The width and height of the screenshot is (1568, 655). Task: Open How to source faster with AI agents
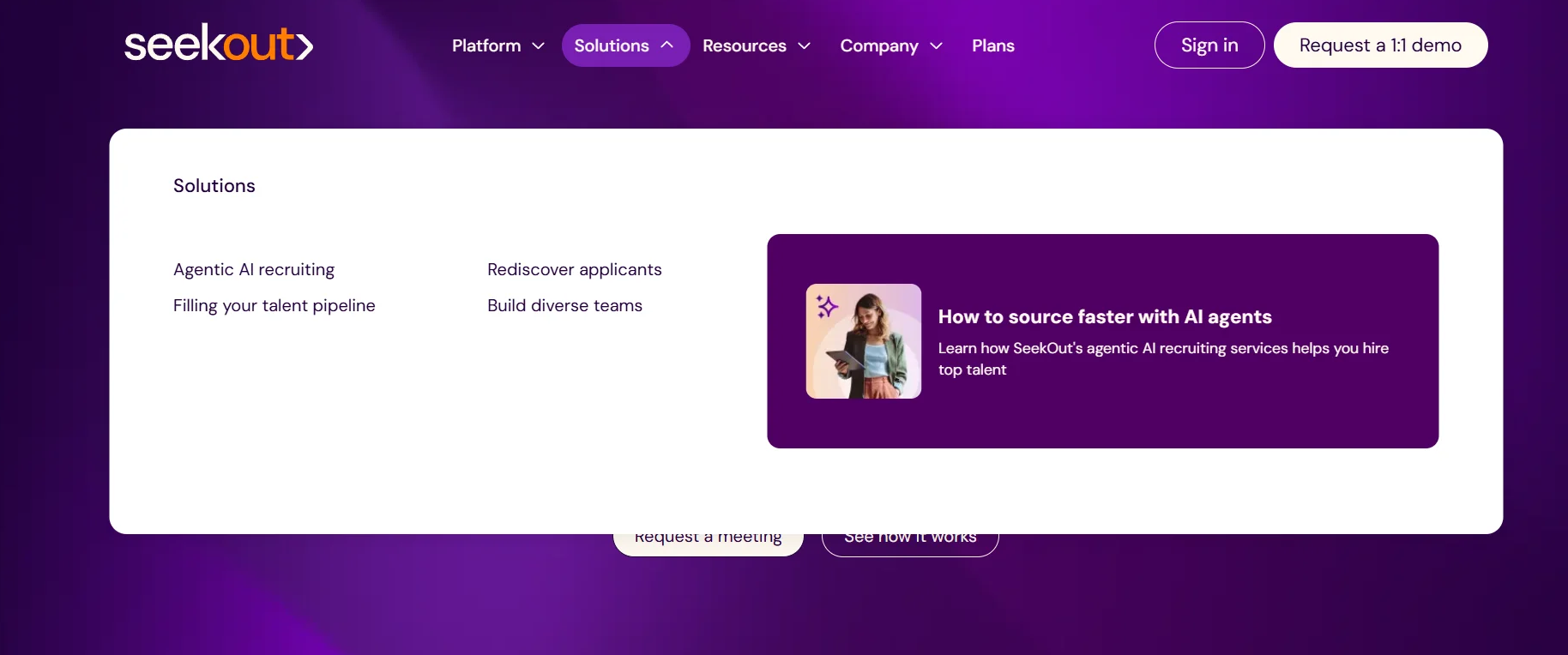tap(1105, 317)
